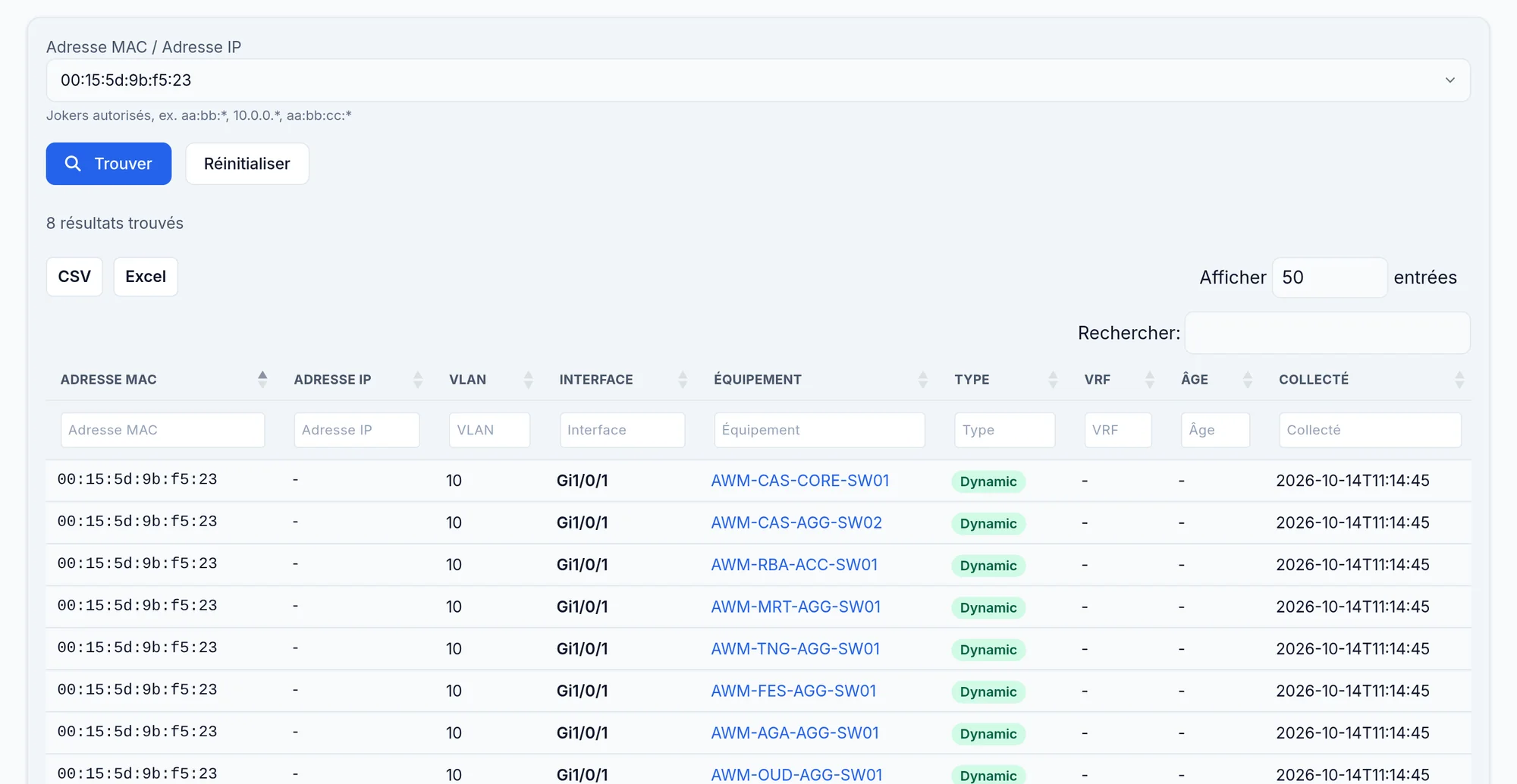Open equipment AWM-AGA-AGG-SW01
Image resolution: width=1517 pixels, height=784 pixels.
click(x=795, y=733)
